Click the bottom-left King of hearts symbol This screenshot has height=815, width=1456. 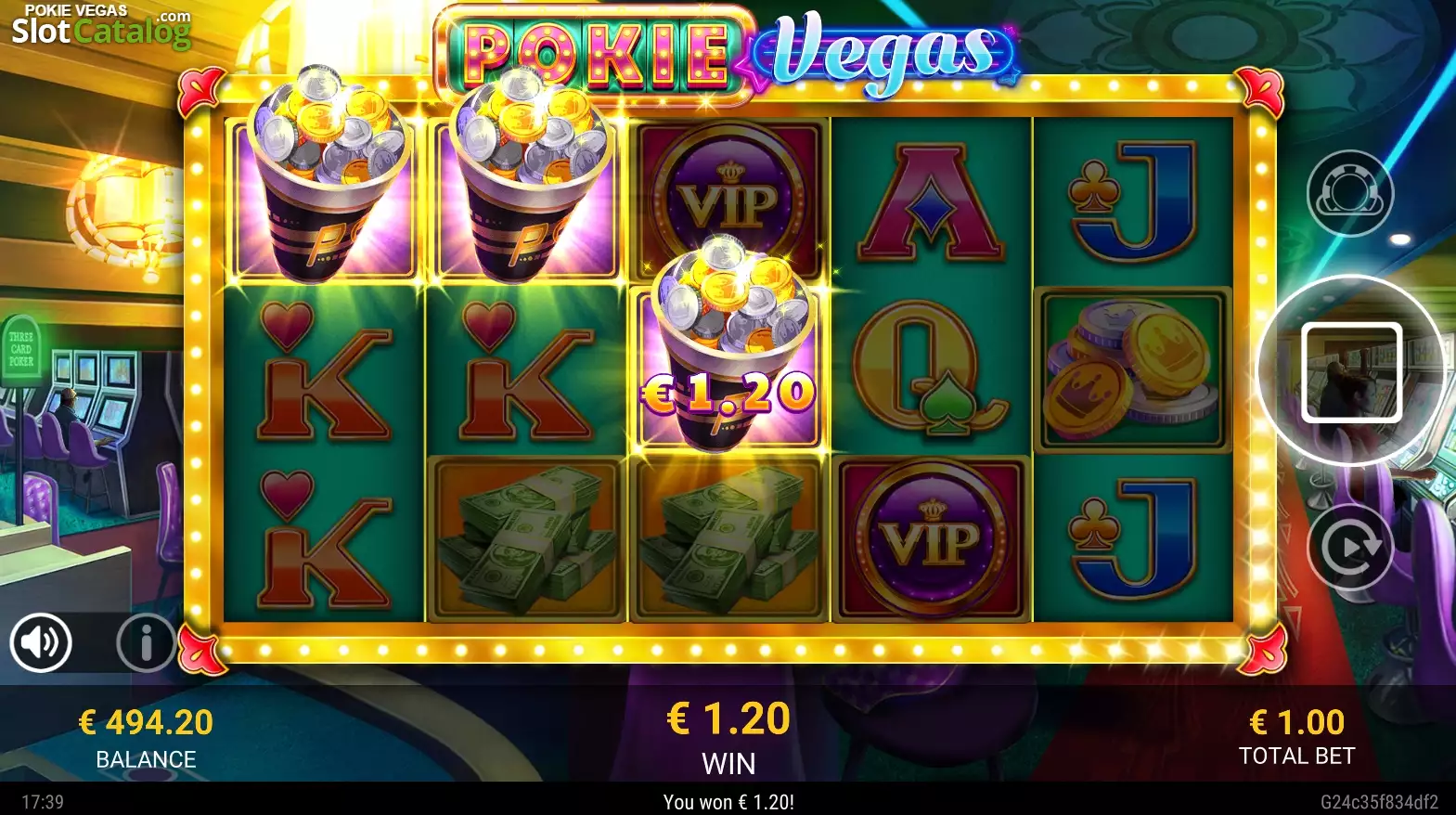[325, 538]
